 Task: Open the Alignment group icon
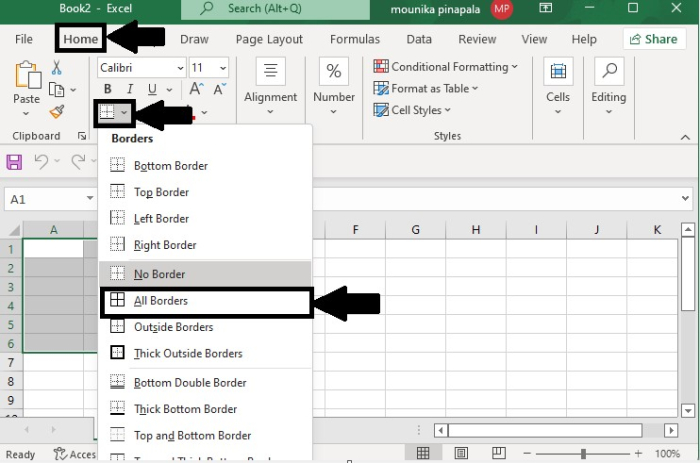click(x=271, y=71)
